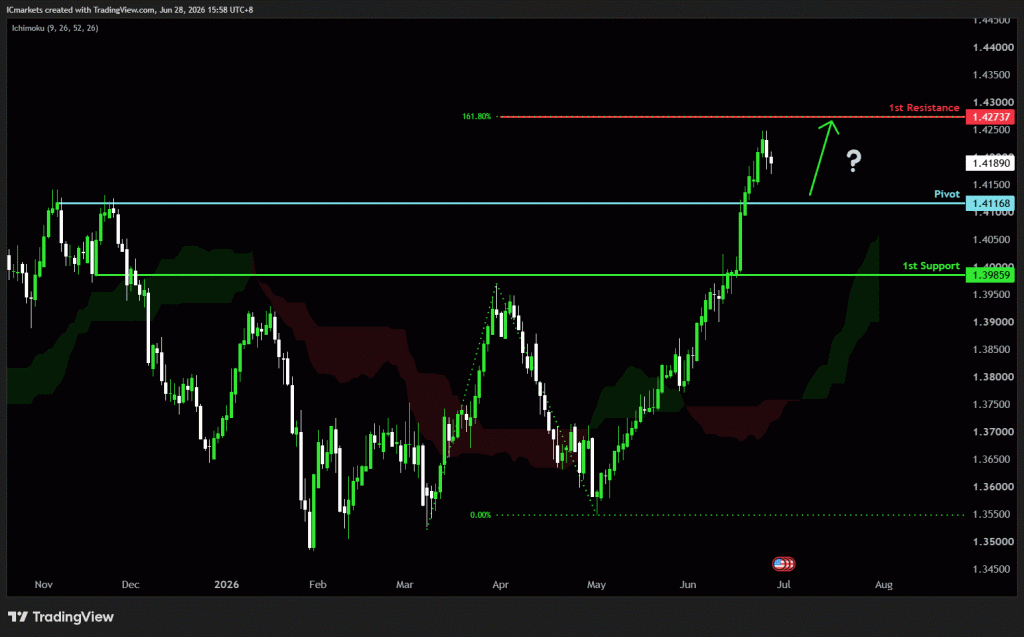Viewport: 1024px width, 637px height.
Task: Click the Jul label on the time axis
Action: click(784, 584)
